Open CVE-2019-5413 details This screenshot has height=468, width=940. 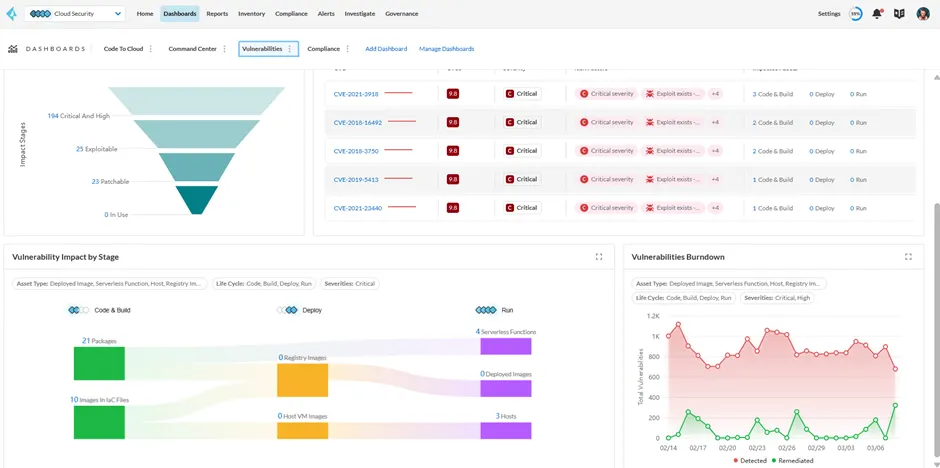click(356, 180)
